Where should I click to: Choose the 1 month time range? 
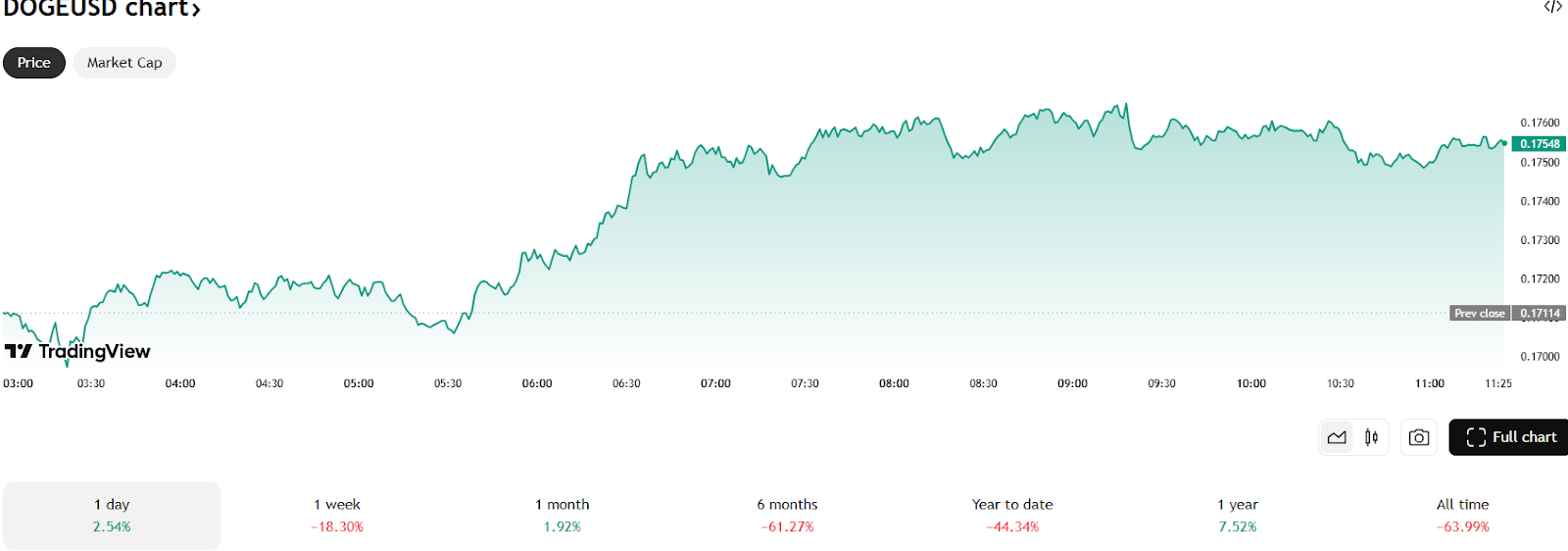click(563, 515)
